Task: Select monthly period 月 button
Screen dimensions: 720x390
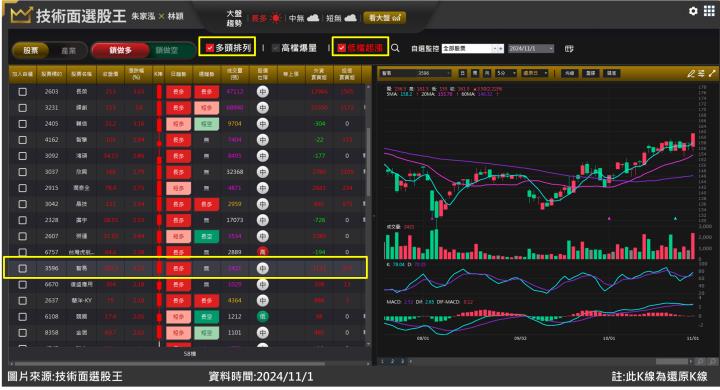Action: point(487,73)
